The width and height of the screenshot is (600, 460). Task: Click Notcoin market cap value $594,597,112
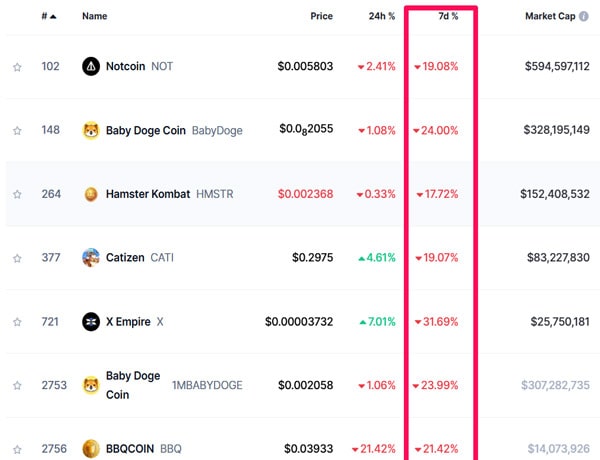pos(557,66)
